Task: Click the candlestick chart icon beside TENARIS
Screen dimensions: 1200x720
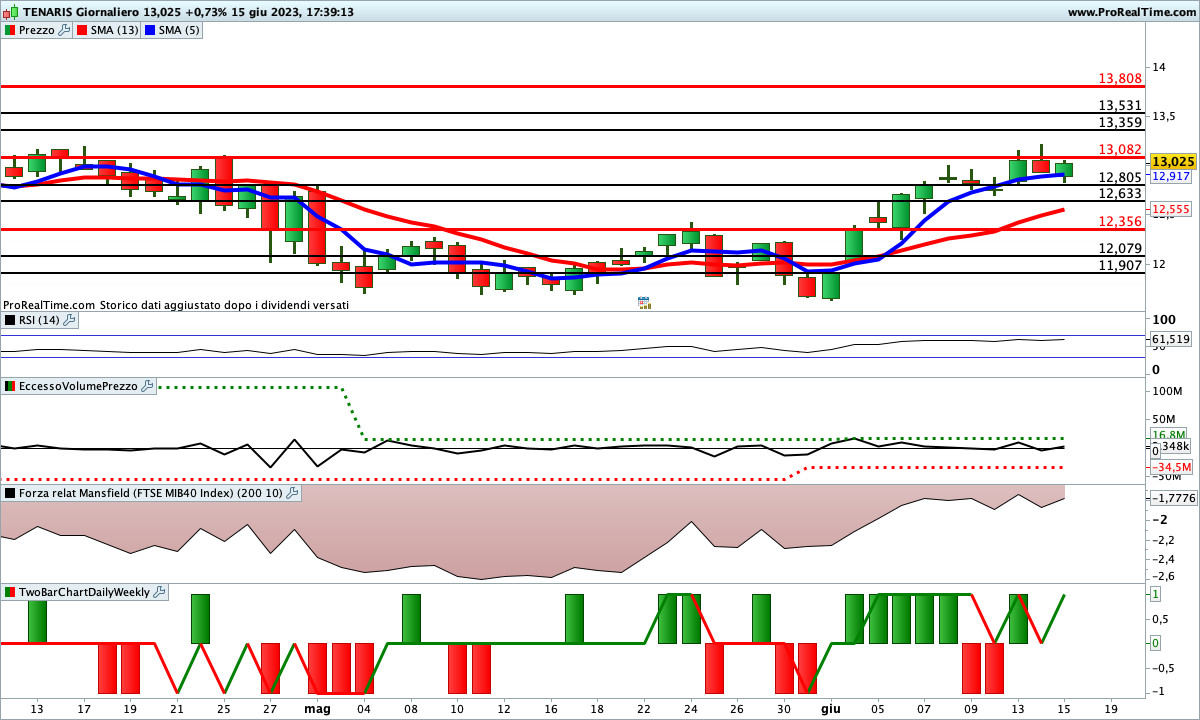Action: point(11,12)
